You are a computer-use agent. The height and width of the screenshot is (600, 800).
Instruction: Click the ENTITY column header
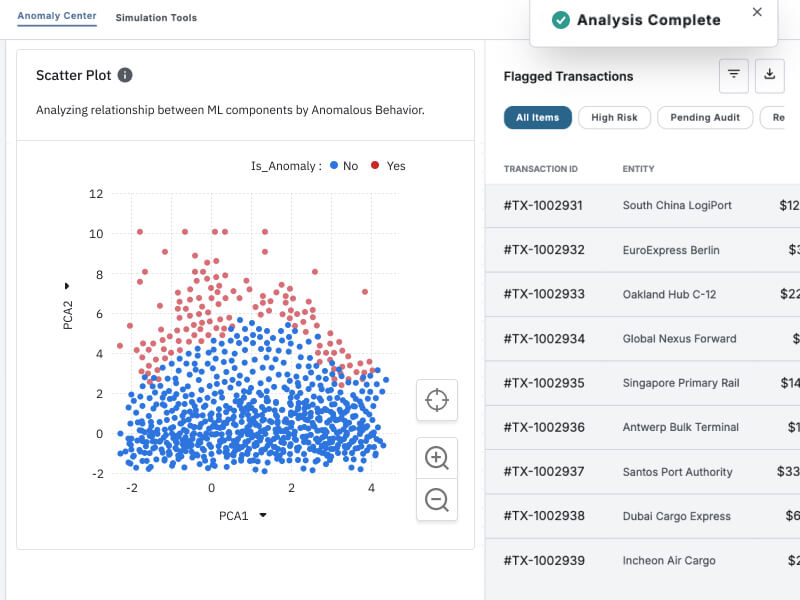[x=638, y=169]
